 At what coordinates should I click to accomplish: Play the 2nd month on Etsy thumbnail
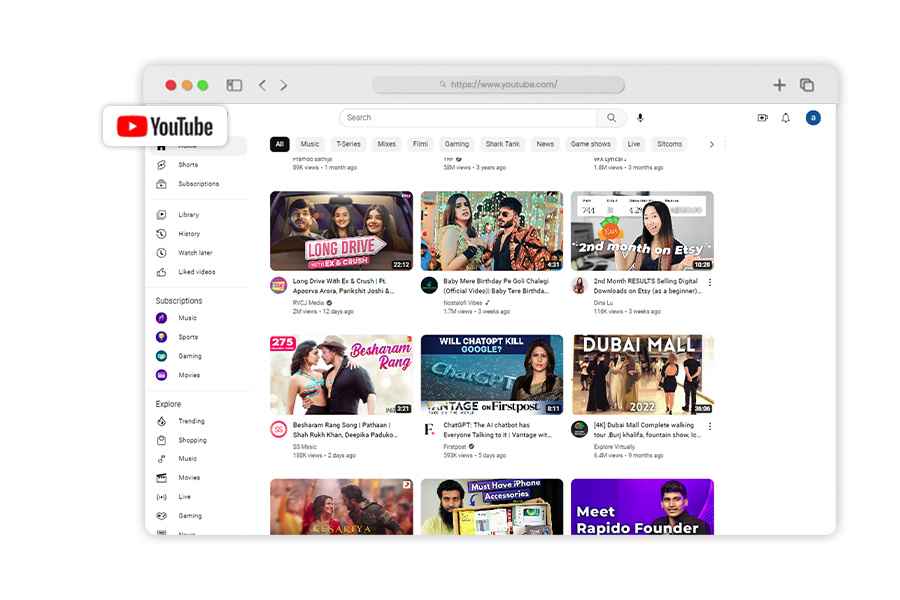point(642,231)
